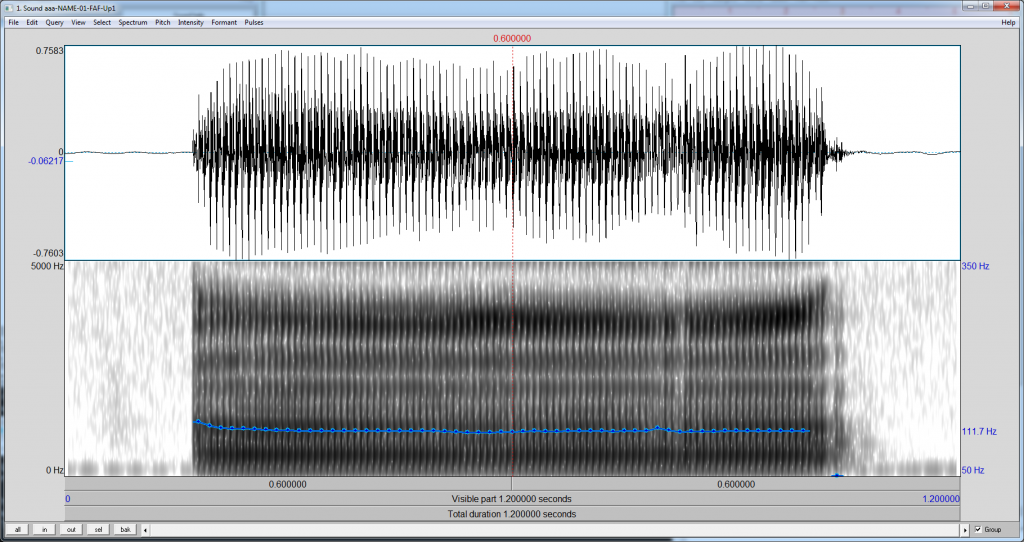Click the scrollbar left arrow
The image size is (1024, 542).
pyautogui.click(x=145, y=530)
